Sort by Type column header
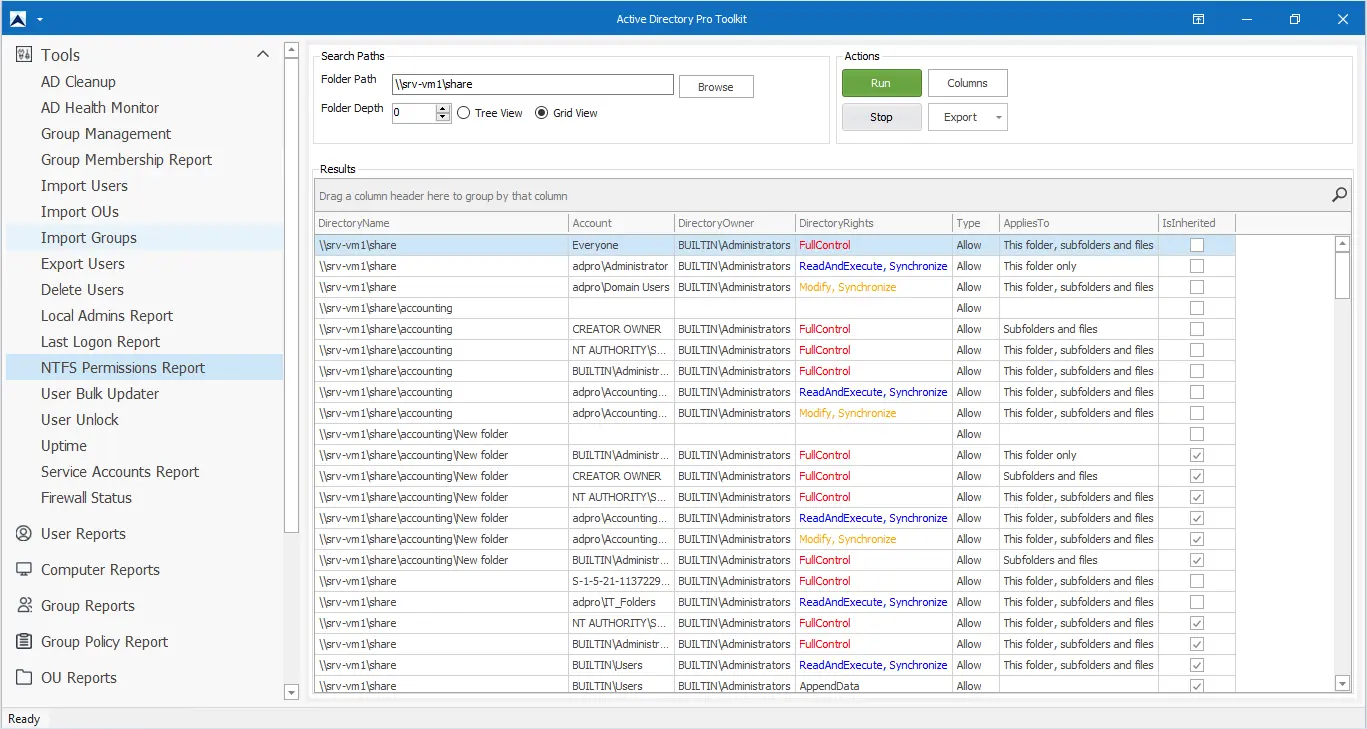The height and width of the screenshot is (729, 1367). pyautogui.click(x=975, y=223)
